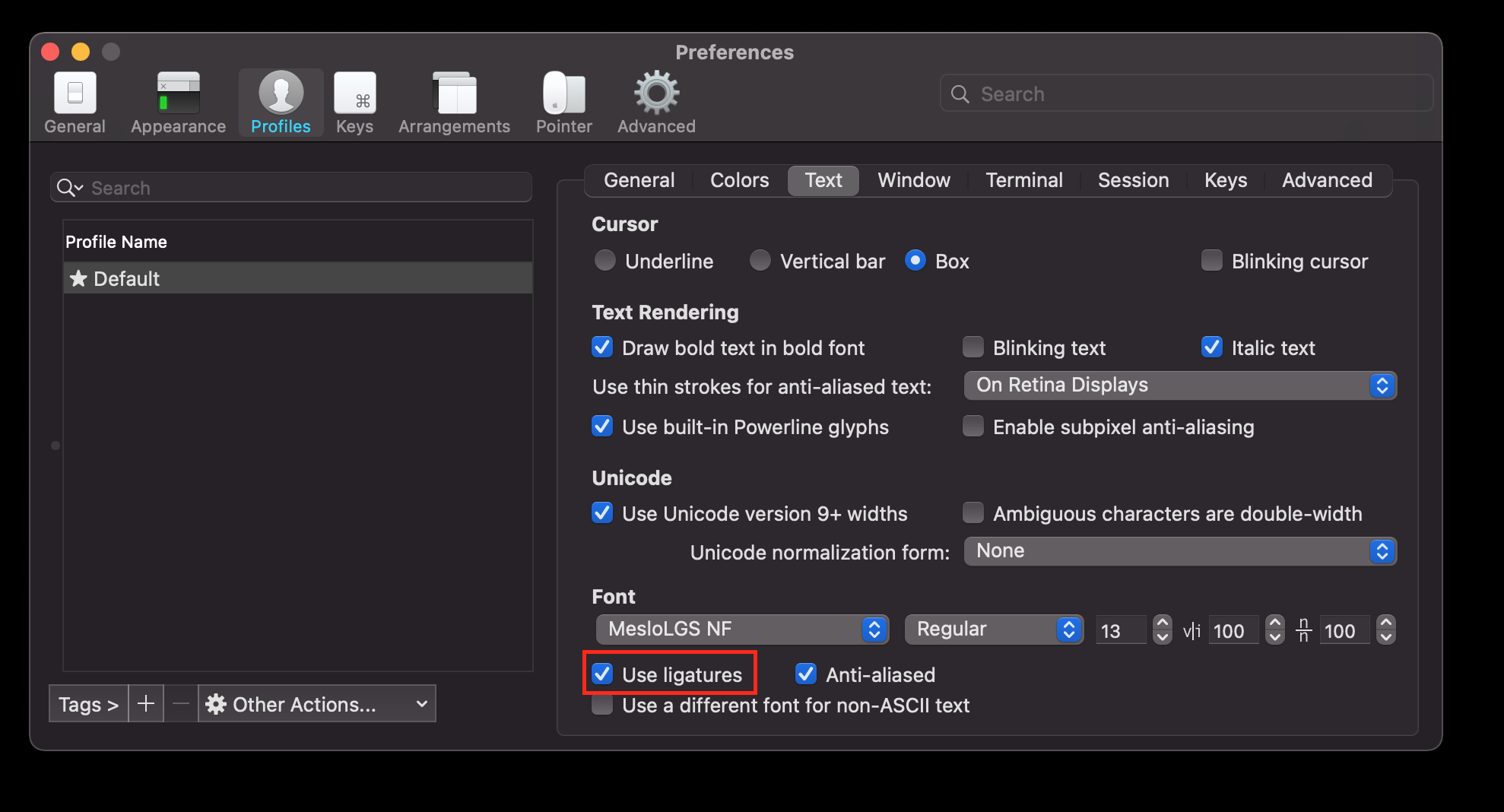
Task: Open the MesloLGS NF font dropdown
Action: 742,629
